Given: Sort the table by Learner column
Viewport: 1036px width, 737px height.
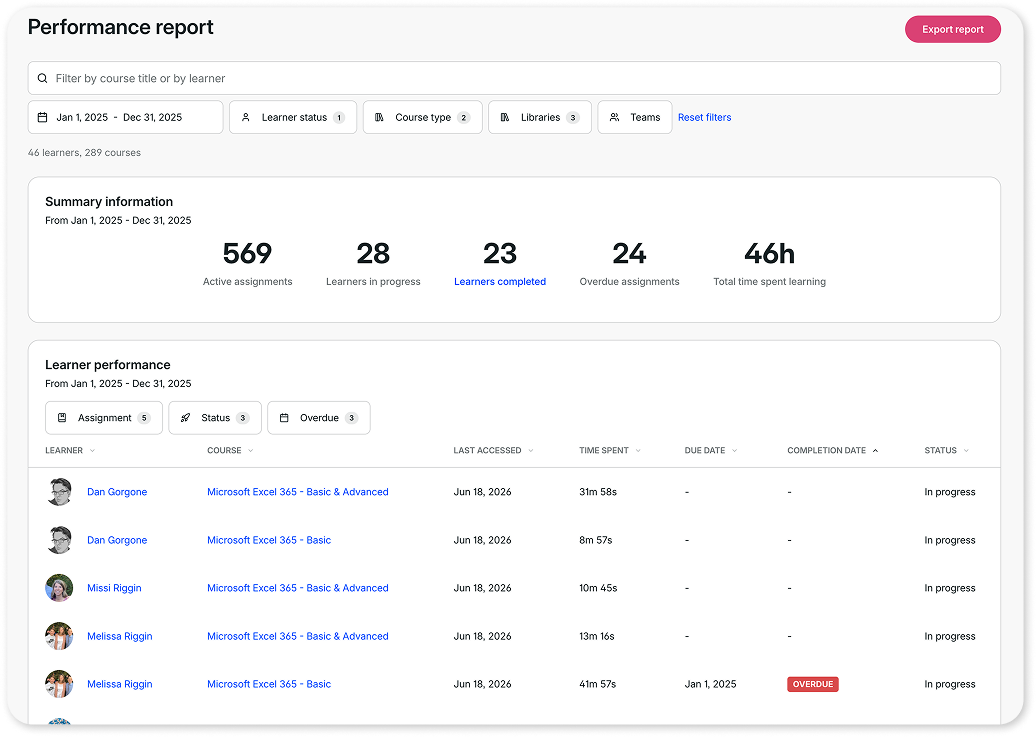Looking at the screenshot, I should 70,450.
